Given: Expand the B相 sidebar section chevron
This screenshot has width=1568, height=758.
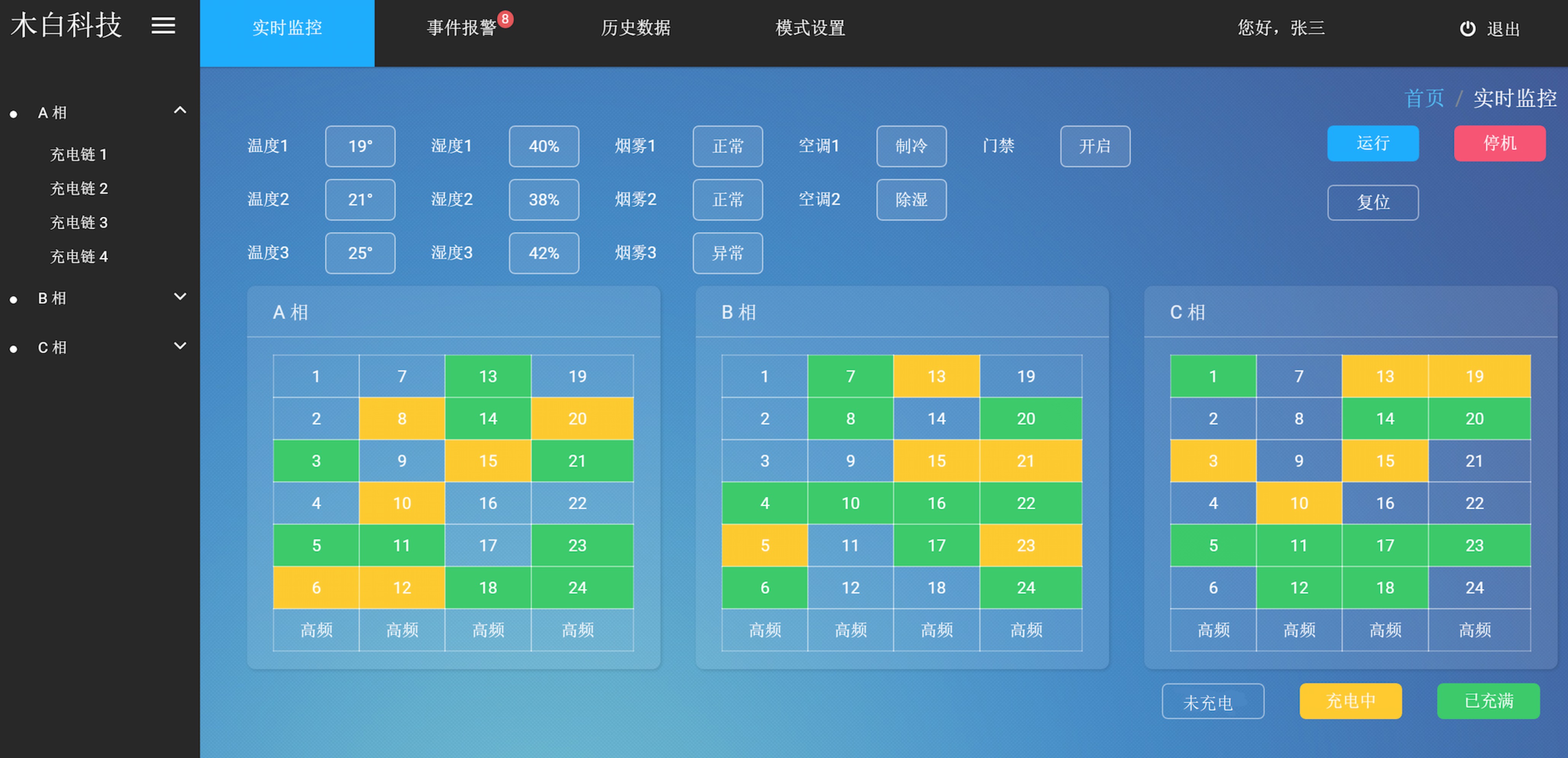Looking at the screenshot, I should (x=180, y=296).
